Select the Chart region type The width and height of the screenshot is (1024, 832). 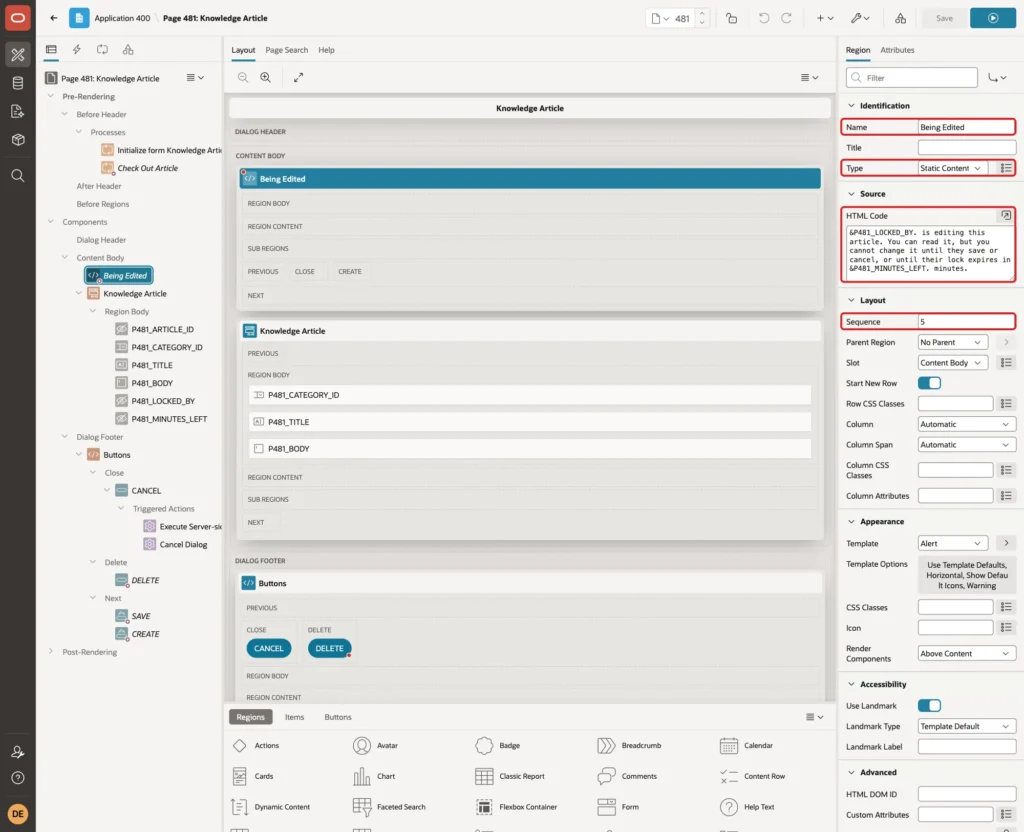[x=374, y=776]
